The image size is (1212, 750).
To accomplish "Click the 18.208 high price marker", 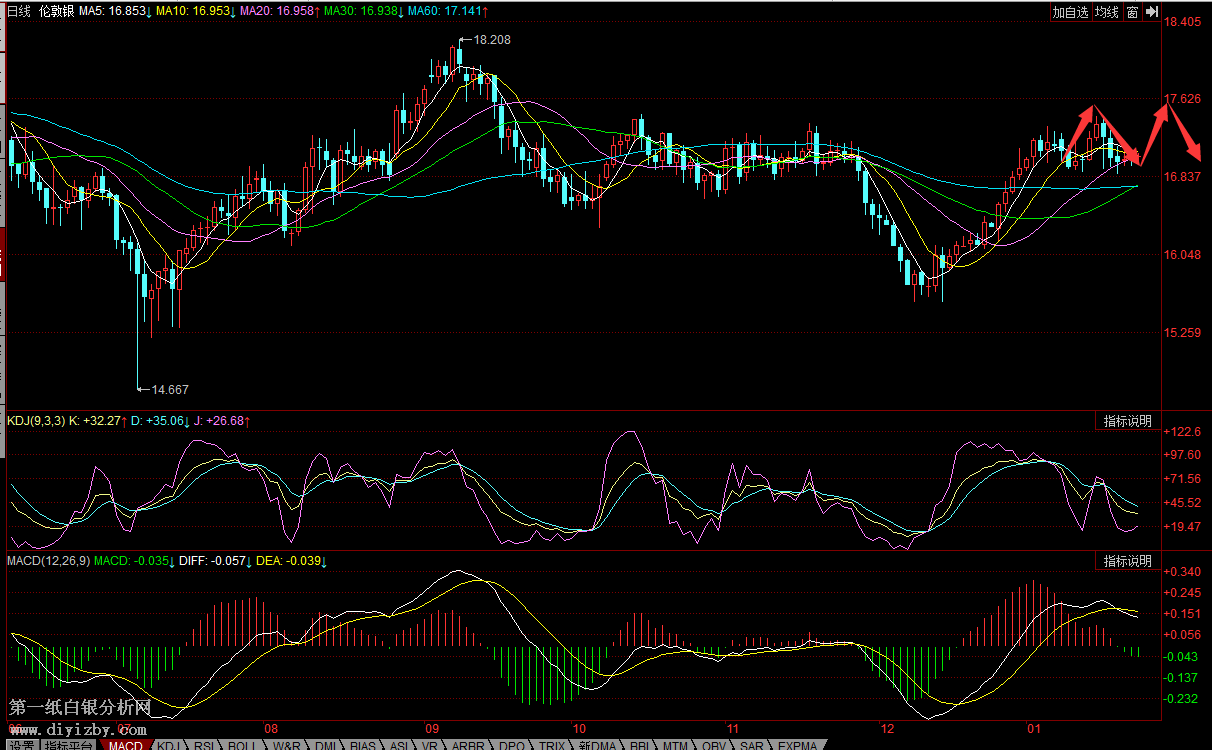I will 491,40.
